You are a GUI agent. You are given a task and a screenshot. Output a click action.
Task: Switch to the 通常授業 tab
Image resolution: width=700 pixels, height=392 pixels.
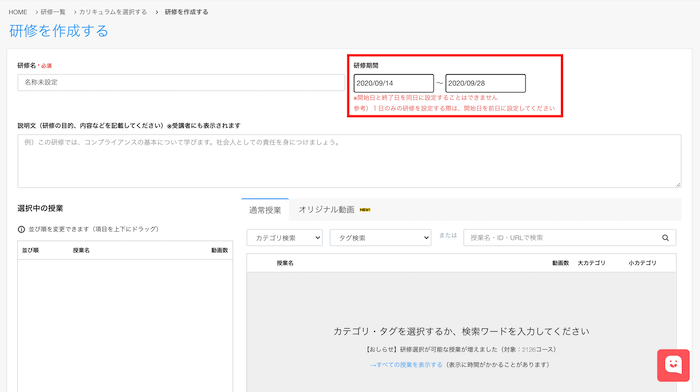click(265, 210)
